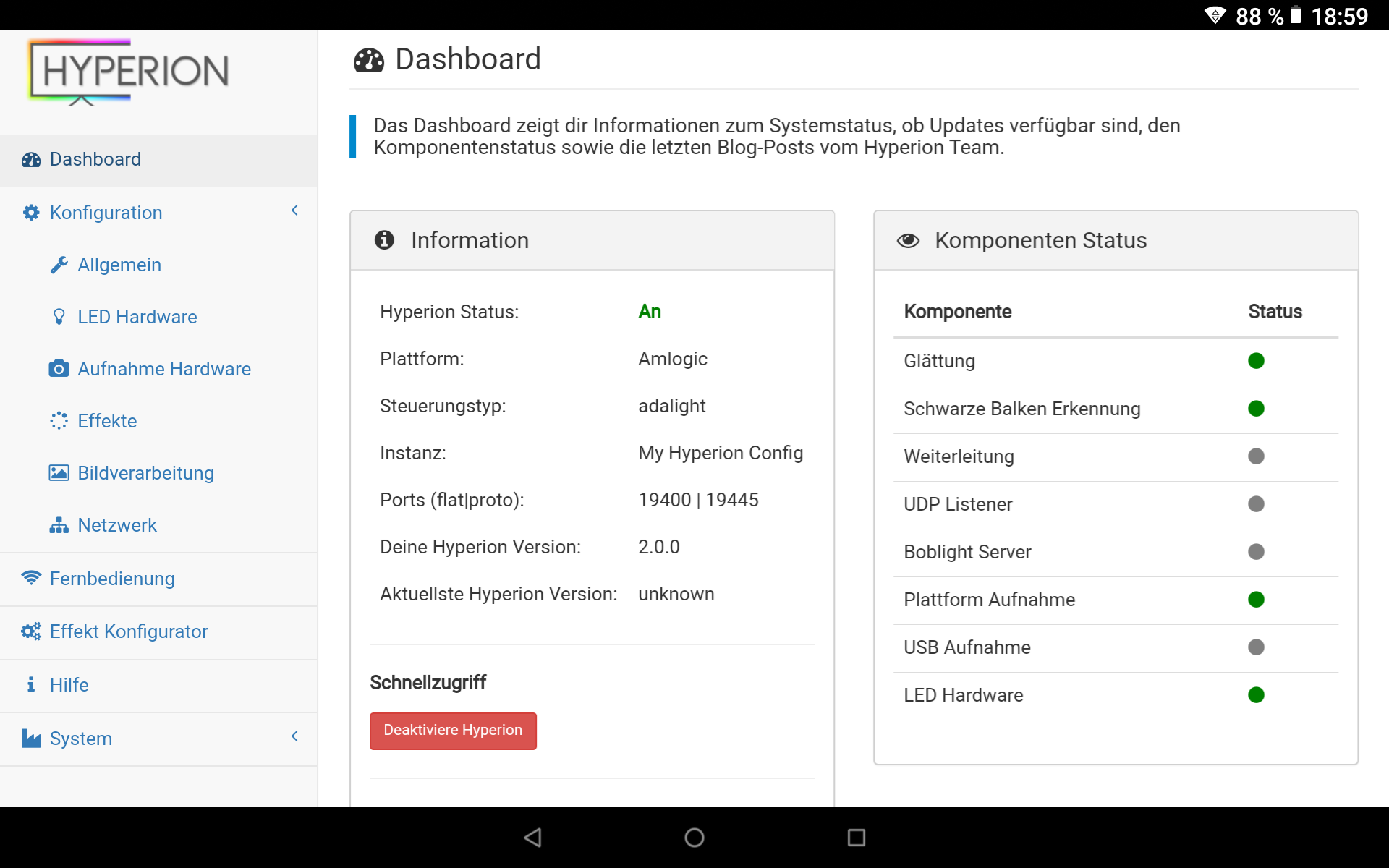Click 'My Hyperion Config' instance value
Image resolution: width=1389 pixels, height=868 pixels.
(x=721, y=454)
